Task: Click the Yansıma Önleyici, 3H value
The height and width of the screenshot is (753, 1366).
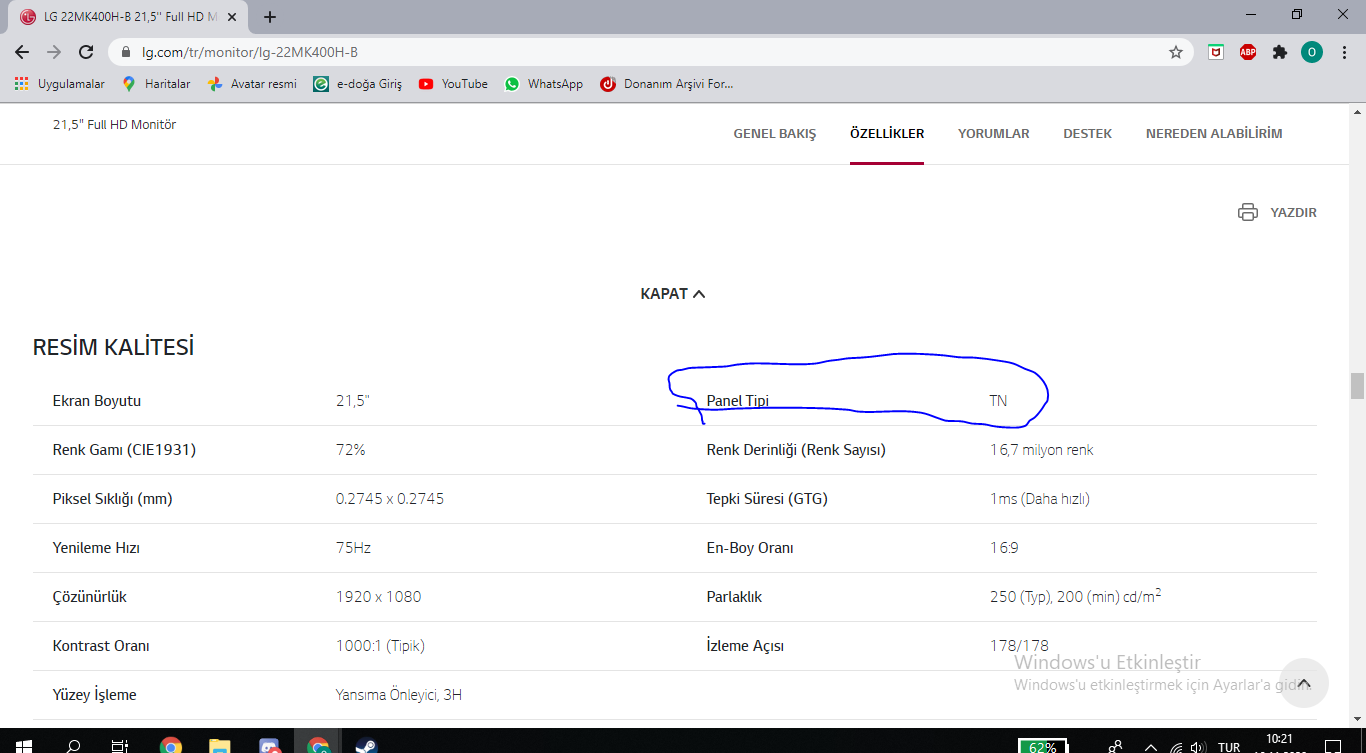Action: pos(399,695)
